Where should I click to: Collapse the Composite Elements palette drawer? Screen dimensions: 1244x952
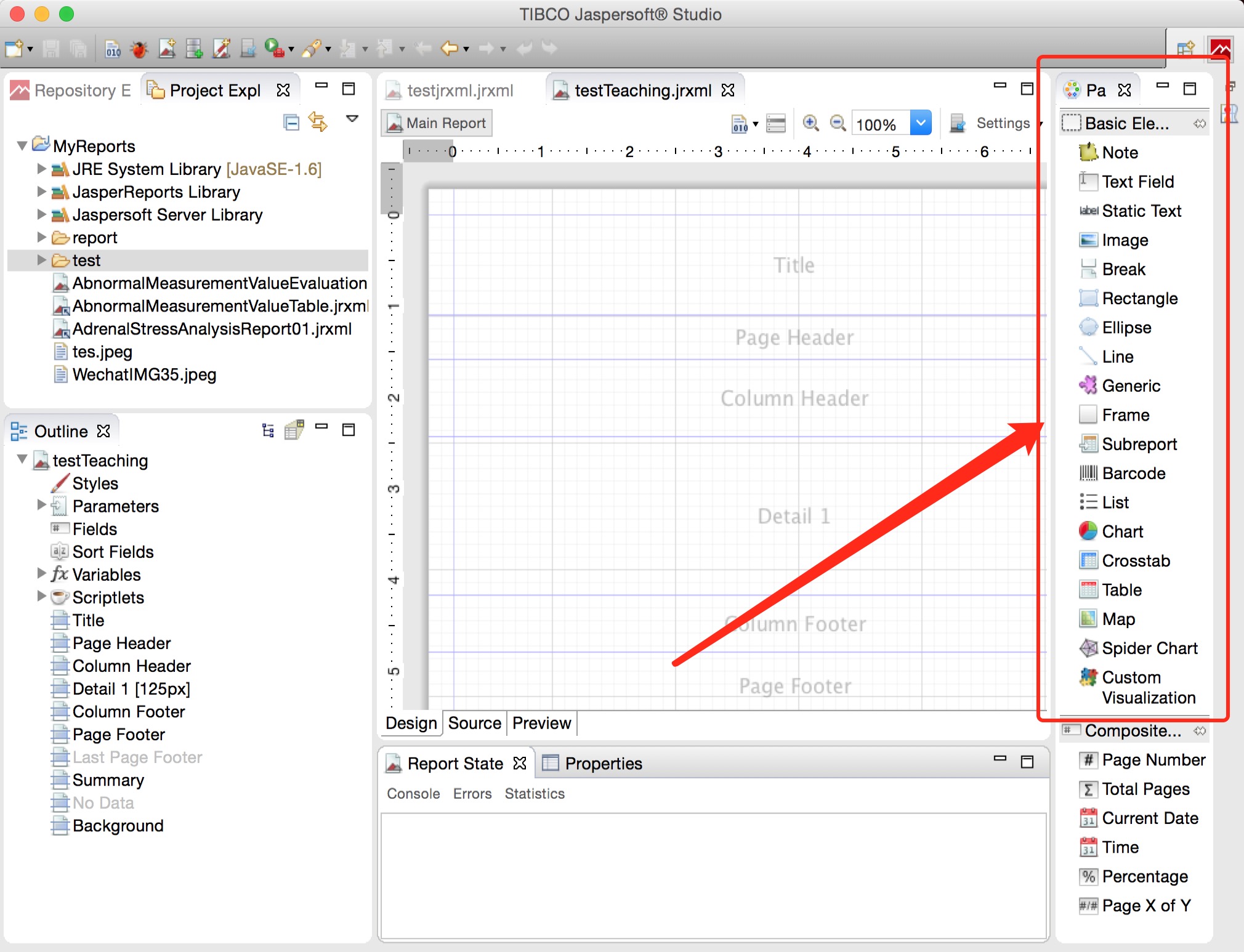tap(1134, 731)
